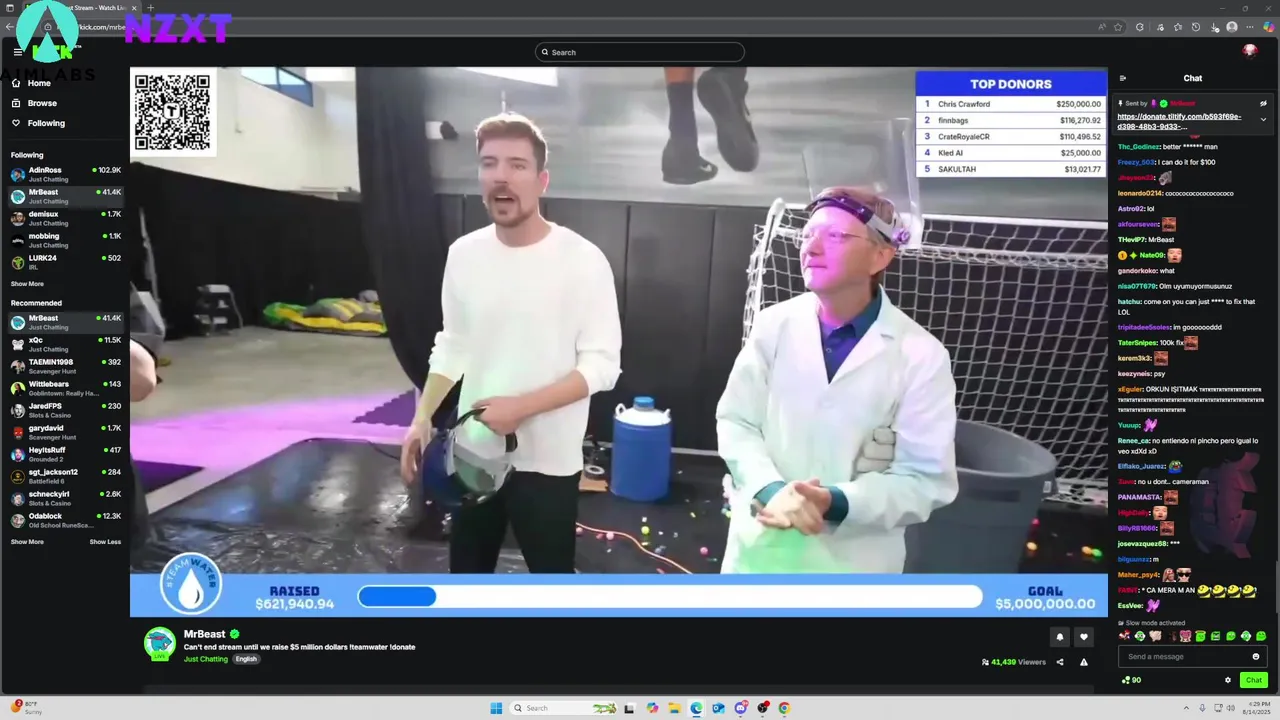
Task: Open the emoji picker in chat
Action: (1256, 657)
